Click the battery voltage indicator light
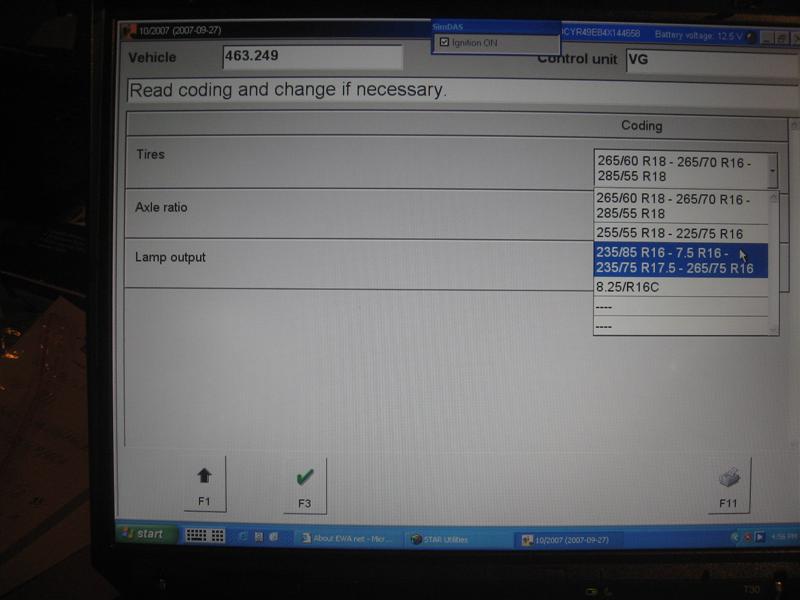This screenshot has height=600, width=800. [x=752, y=37]
